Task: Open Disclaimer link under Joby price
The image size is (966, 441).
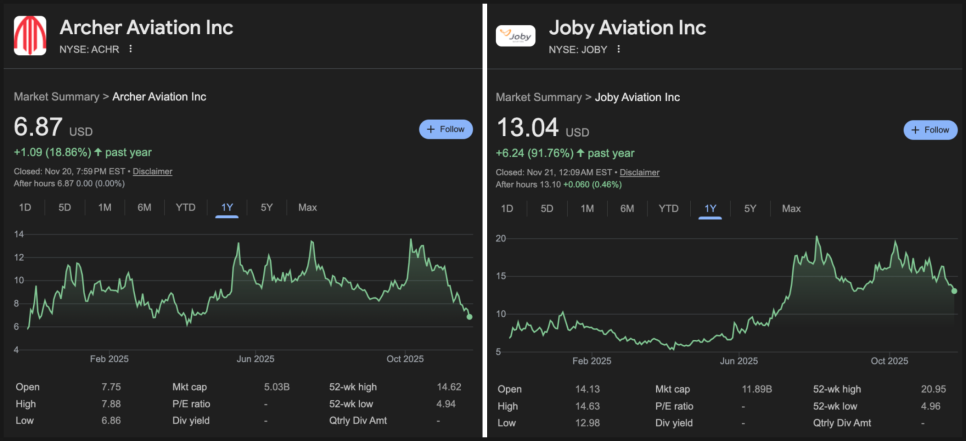Action: [x=639, y=172]
